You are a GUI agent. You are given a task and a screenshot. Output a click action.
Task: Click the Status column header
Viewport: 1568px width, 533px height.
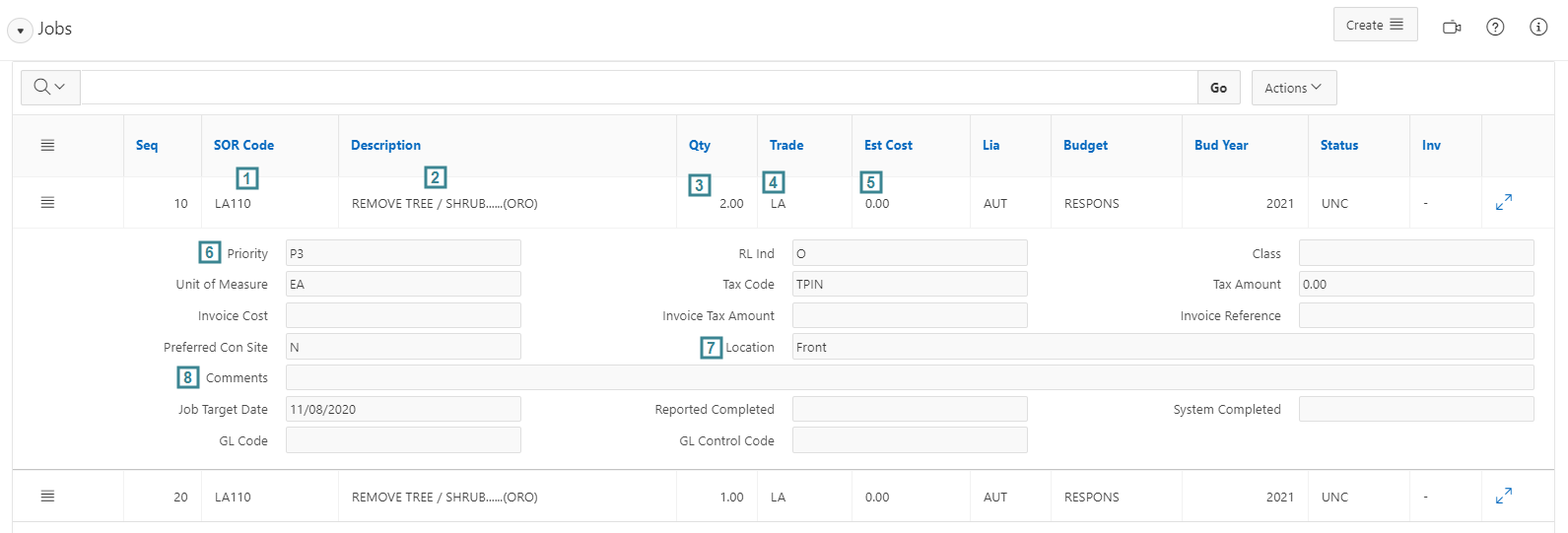[x=1338, y=146]
